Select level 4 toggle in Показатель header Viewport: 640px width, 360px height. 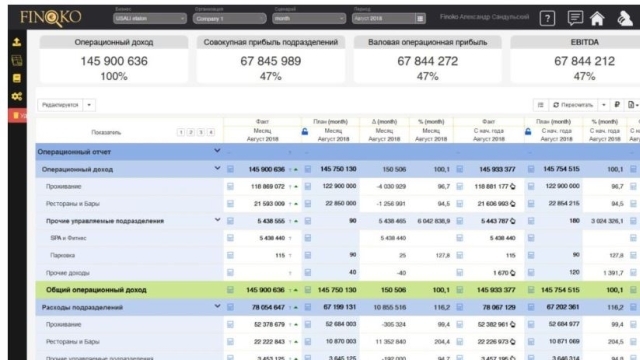tap(211, 132)
